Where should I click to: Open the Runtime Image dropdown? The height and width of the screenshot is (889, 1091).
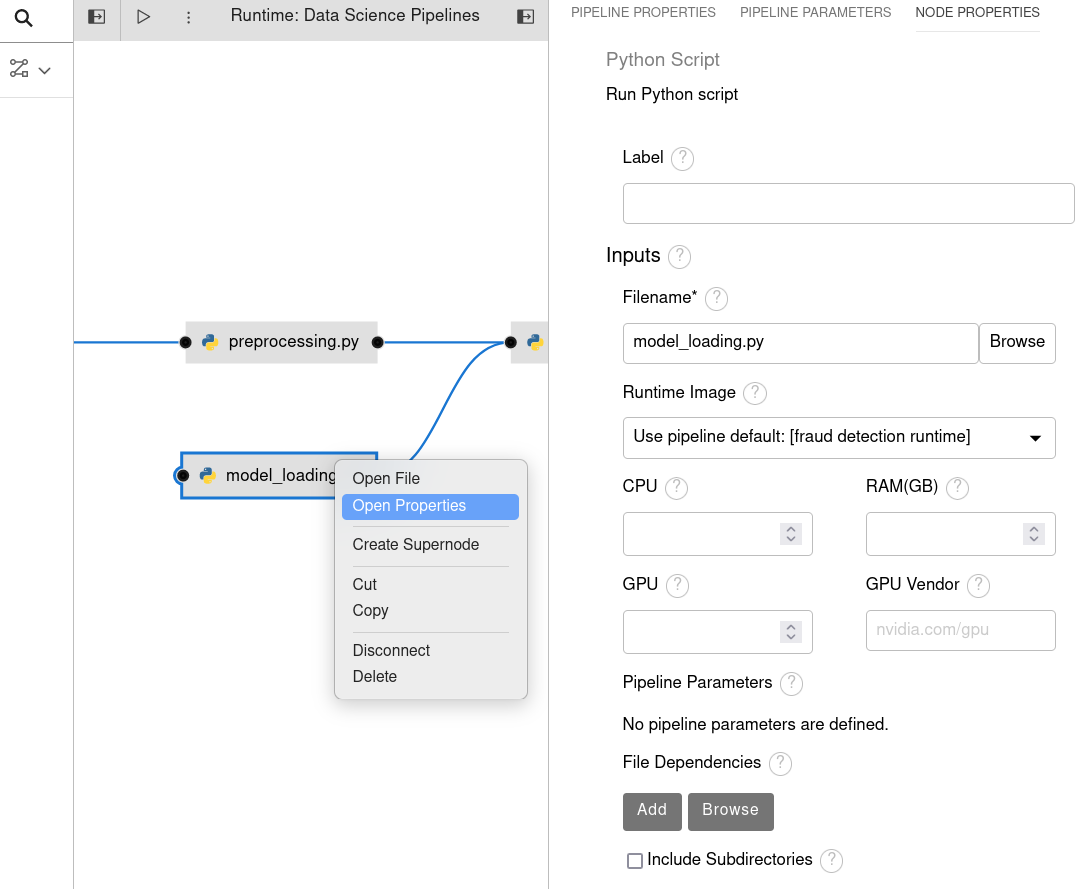(838, 438)
